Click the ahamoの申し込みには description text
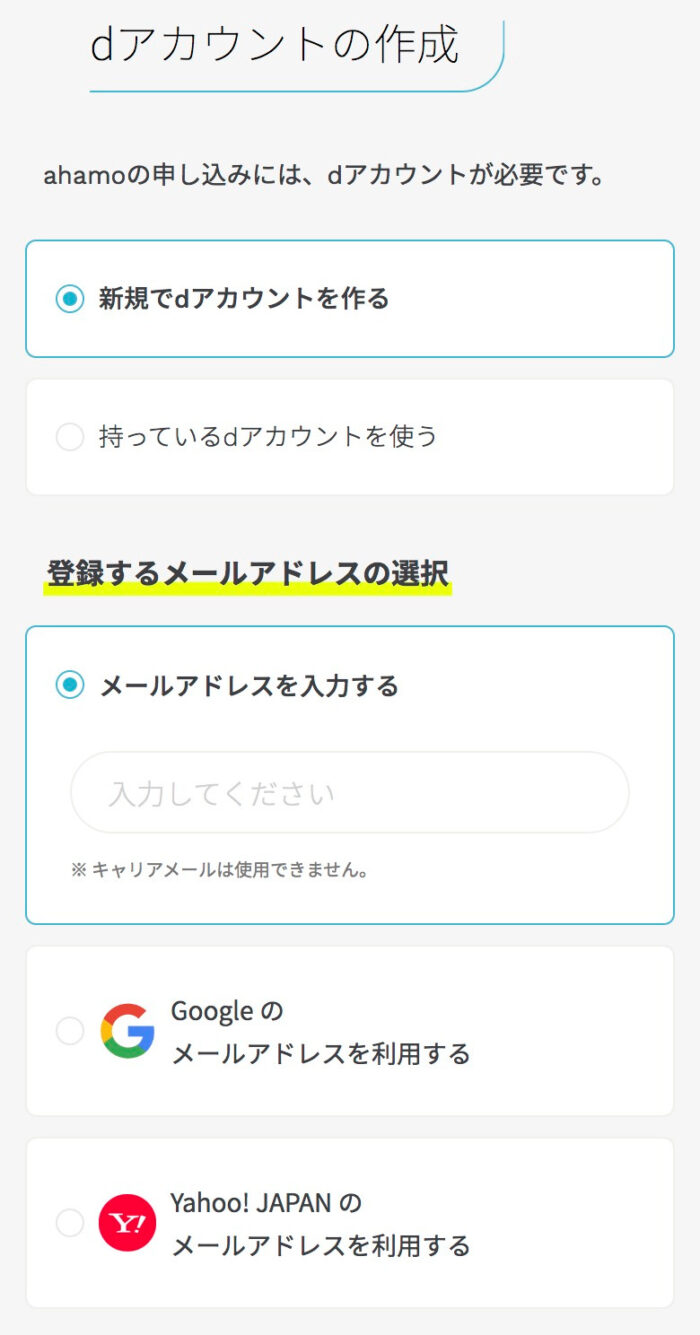This screenshot has height=1335, width=700. point(325,176)
